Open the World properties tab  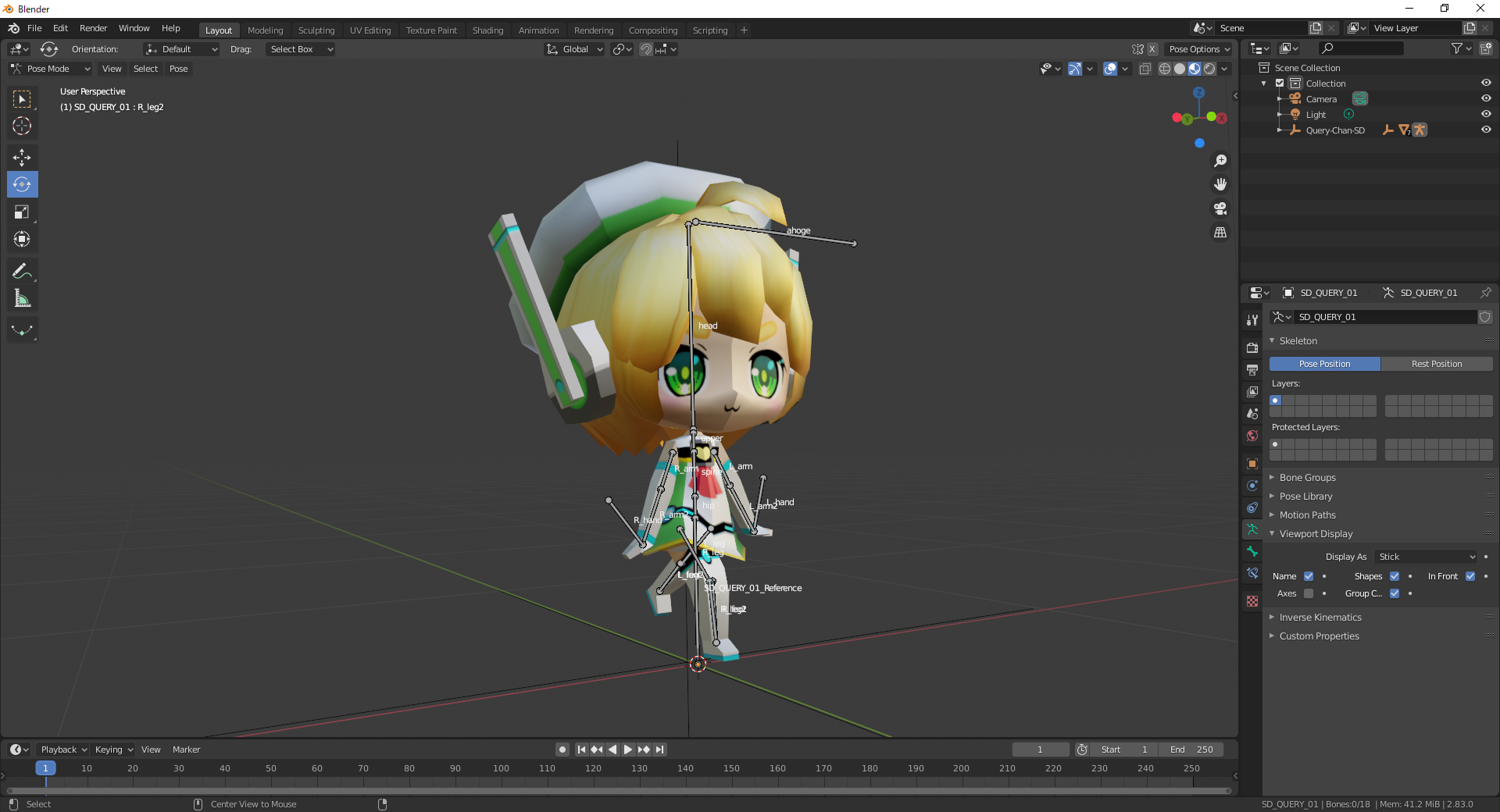[x=1252, y=435]
